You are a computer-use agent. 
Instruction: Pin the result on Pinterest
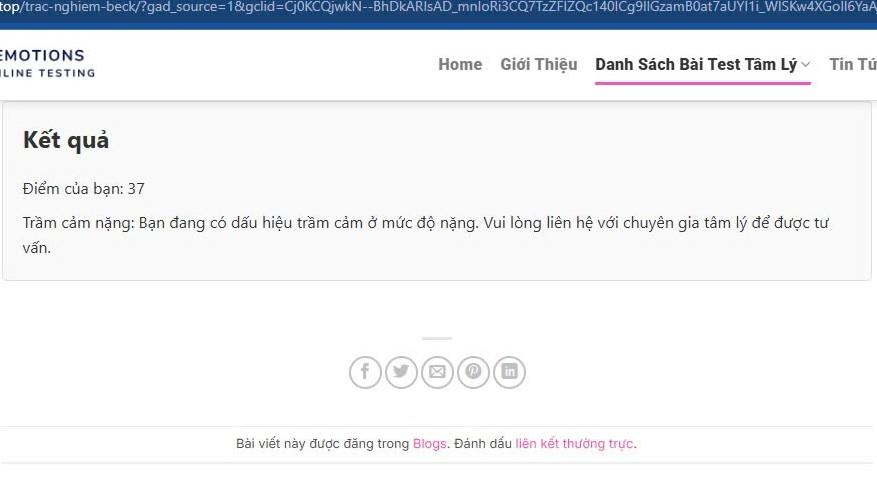click(x=473, y=372)
